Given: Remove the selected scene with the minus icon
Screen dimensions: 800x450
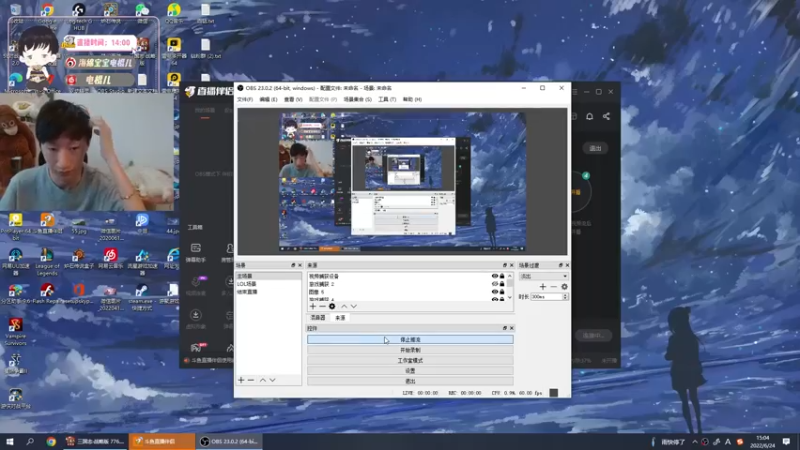Looking at the screenshot, I should [x=251, y=380].
